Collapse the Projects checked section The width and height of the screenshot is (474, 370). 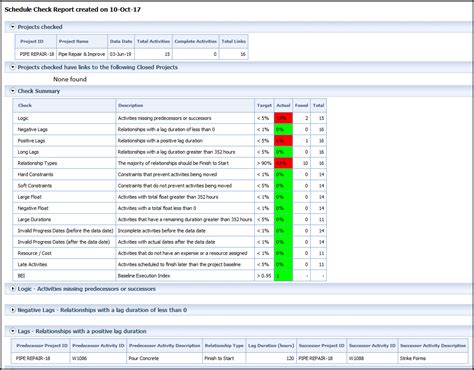click(x=13, y=27)
